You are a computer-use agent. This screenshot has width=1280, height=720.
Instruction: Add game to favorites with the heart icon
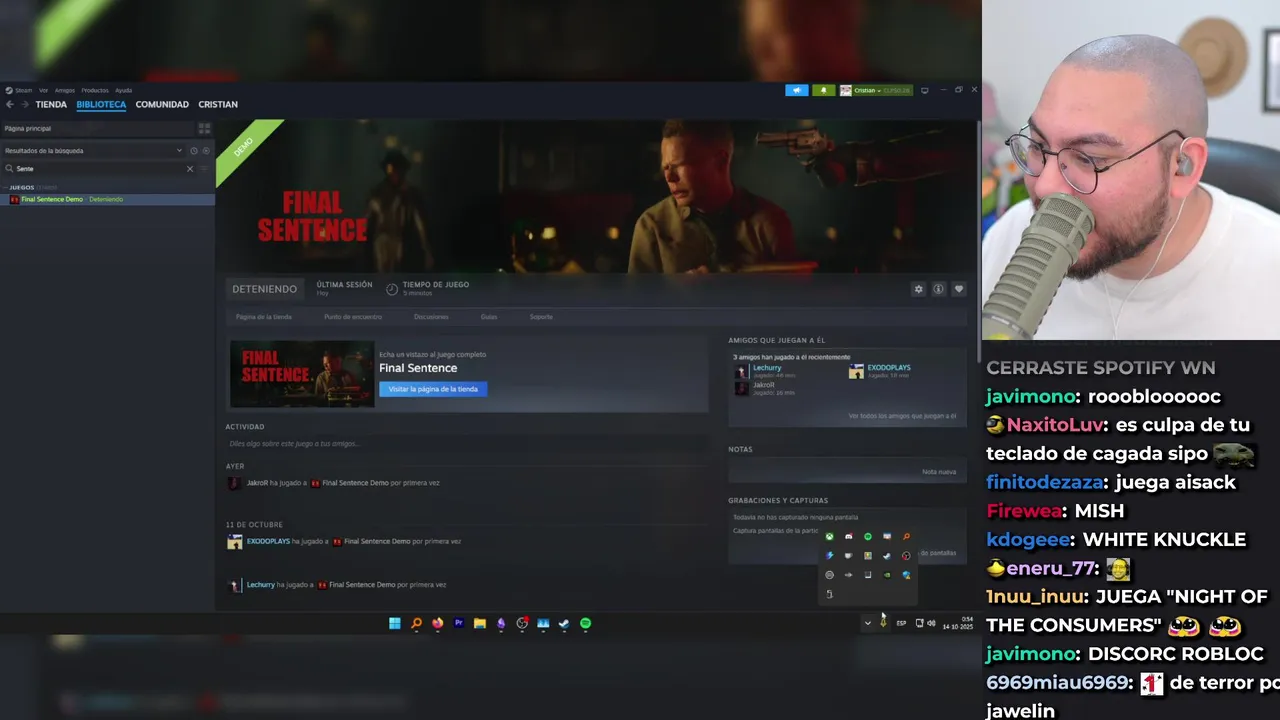point(958,289)
